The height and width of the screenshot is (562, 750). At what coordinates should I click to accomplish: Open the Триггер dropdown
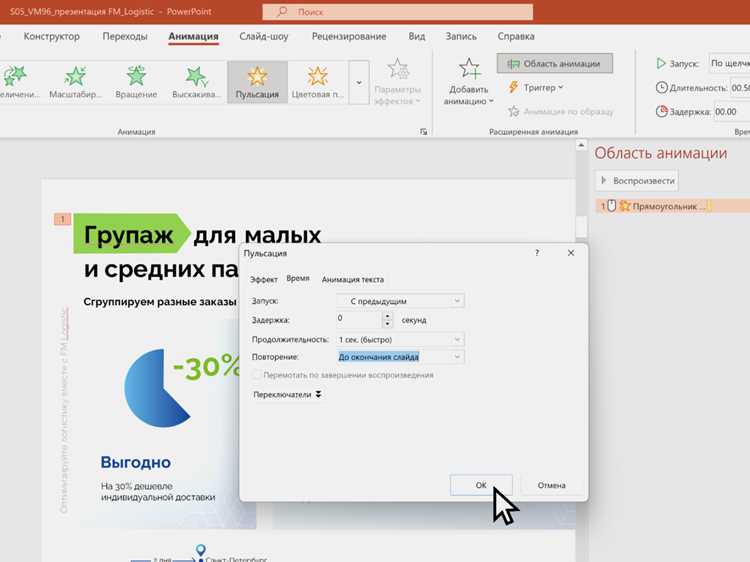[x=536, y=88]
